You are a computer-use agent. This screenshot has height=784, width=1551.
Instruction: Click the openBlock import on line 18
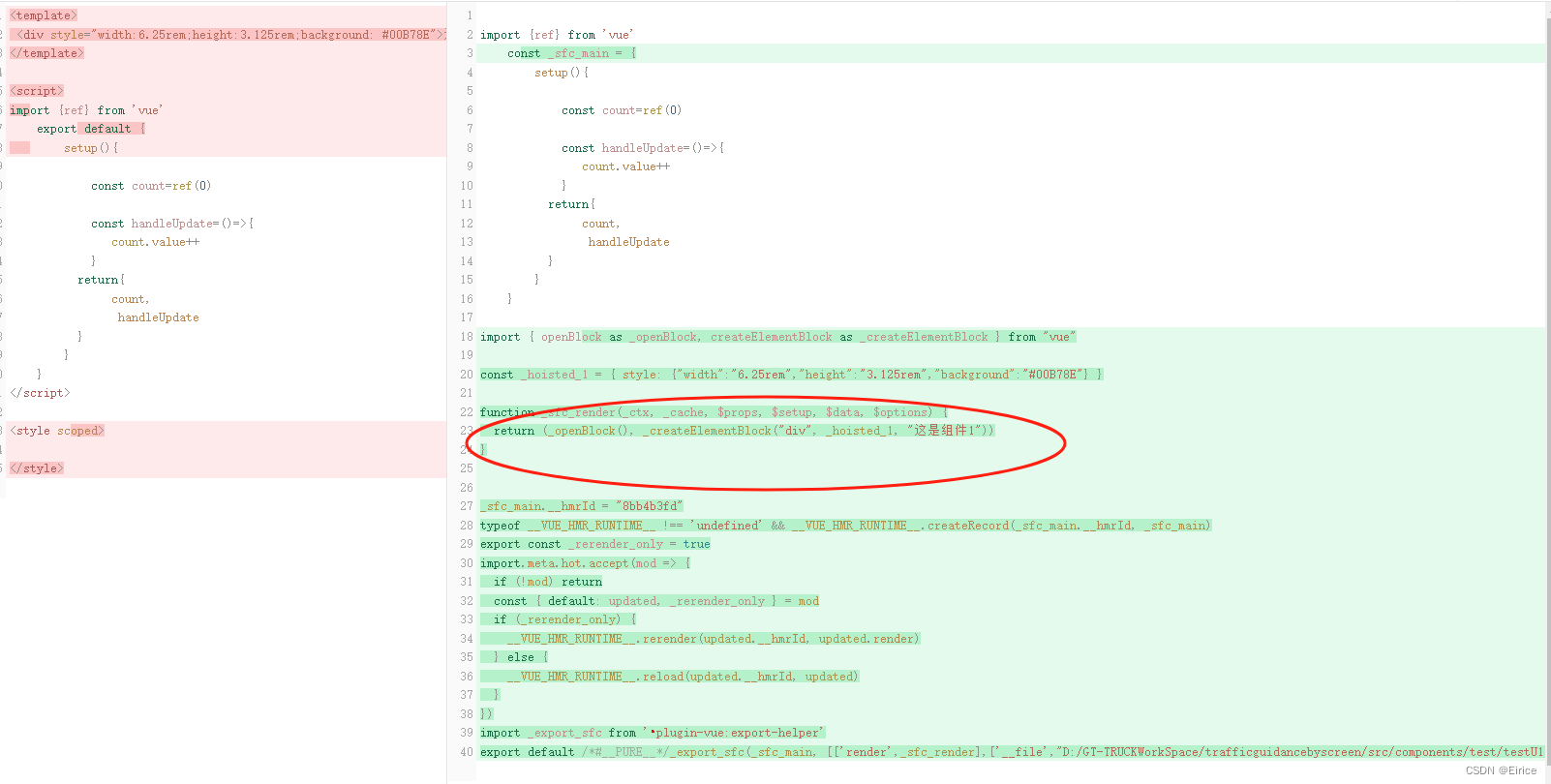coord(778,337)
